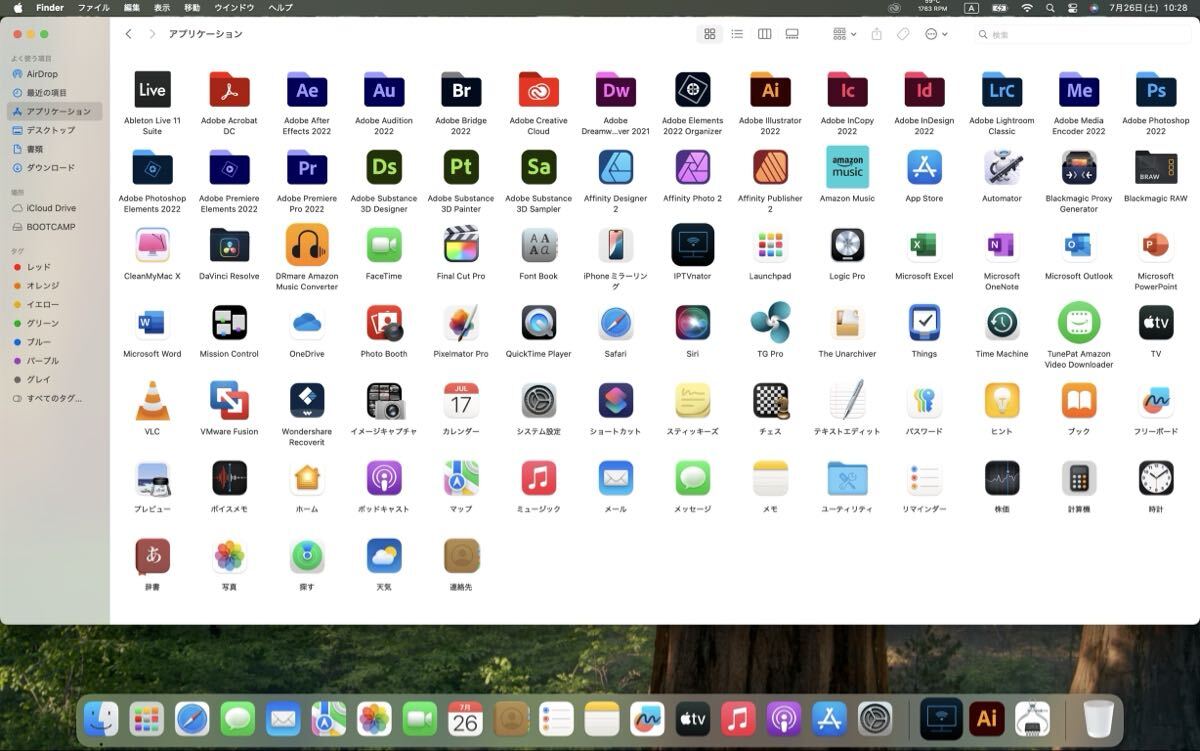
Task: Click the 検索 search field
Action: (1081, 34)
